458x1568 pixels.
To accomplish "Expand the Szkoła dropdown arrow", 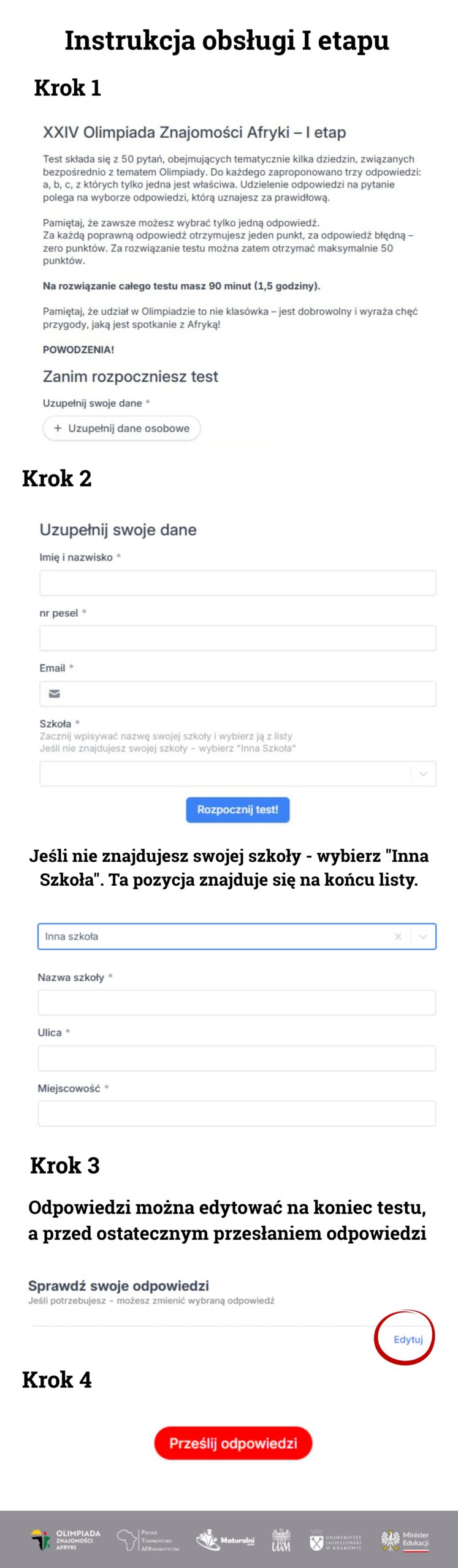I will (423, 774).
